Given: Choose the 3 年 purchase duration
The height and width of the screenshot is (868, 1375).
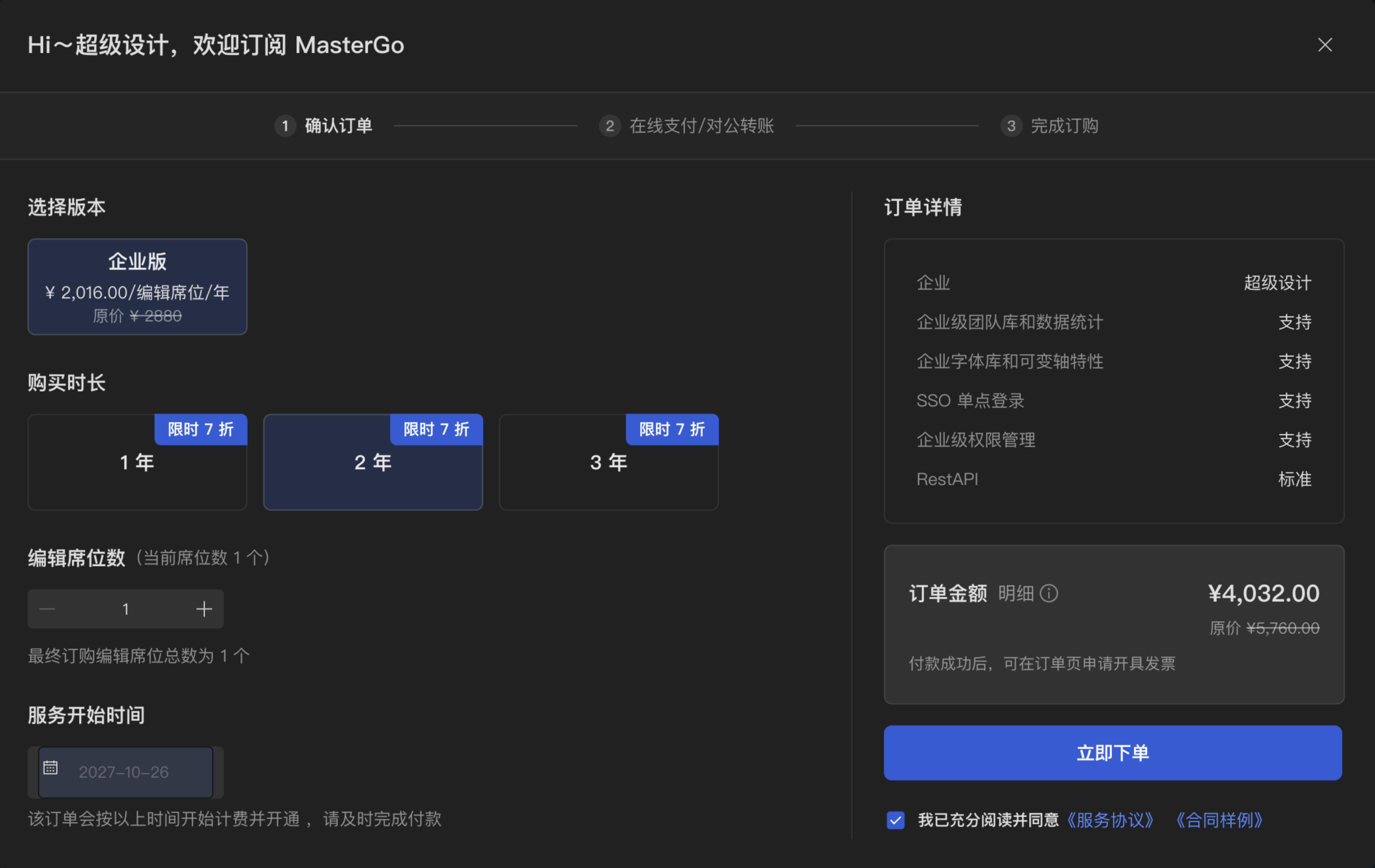Looking at the screenshot, I should [609, 462].
